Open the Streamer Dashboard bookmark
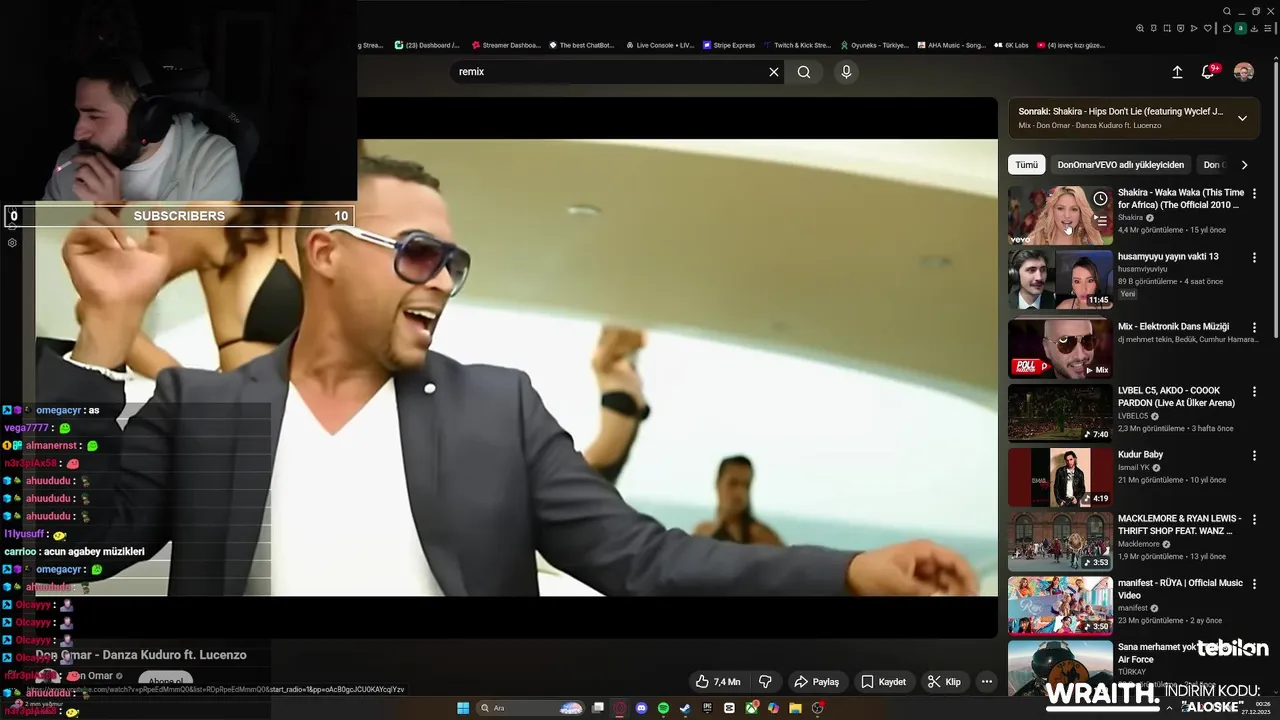The width and height of the screenshot is (1280, 720). [505, 45]
